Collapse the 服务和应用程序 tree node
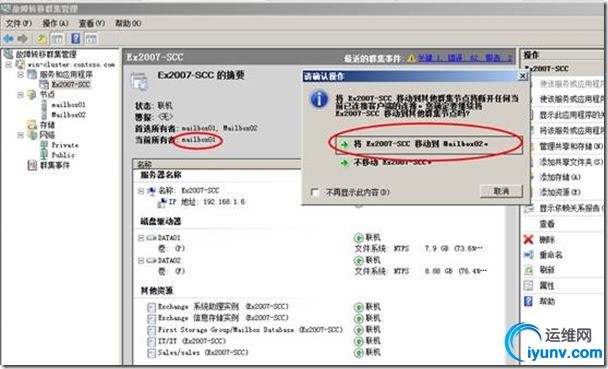 pyautogui.click(x=21, y=74)
